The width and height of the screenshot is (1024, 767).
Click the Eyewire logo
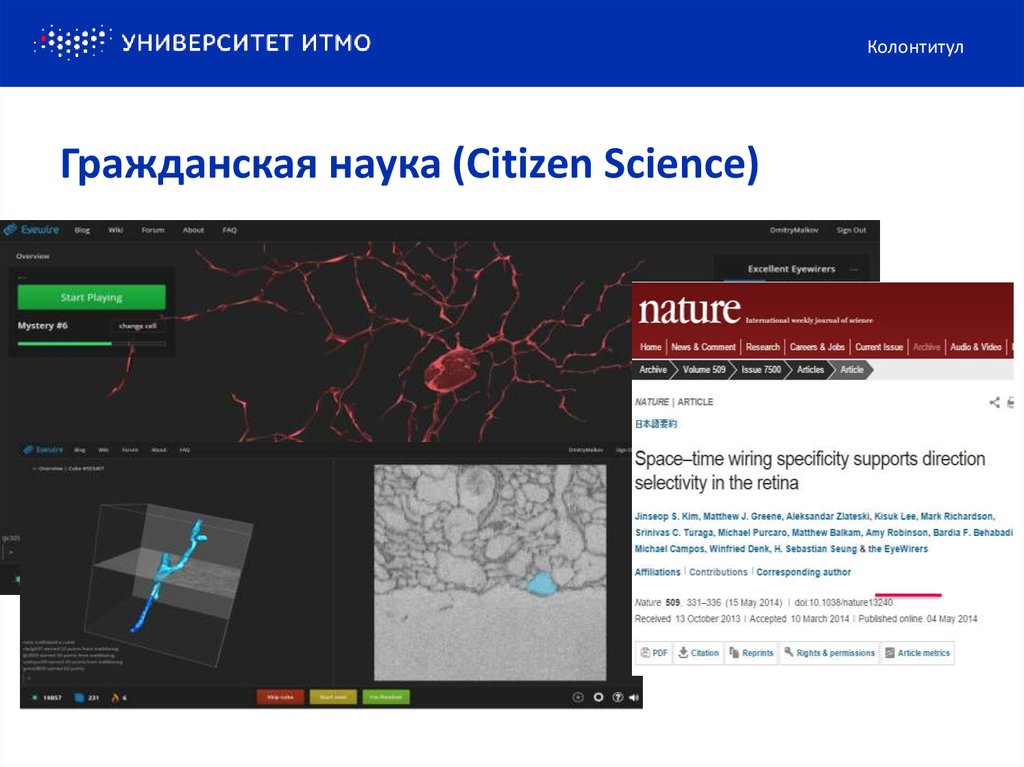point(33,229)
